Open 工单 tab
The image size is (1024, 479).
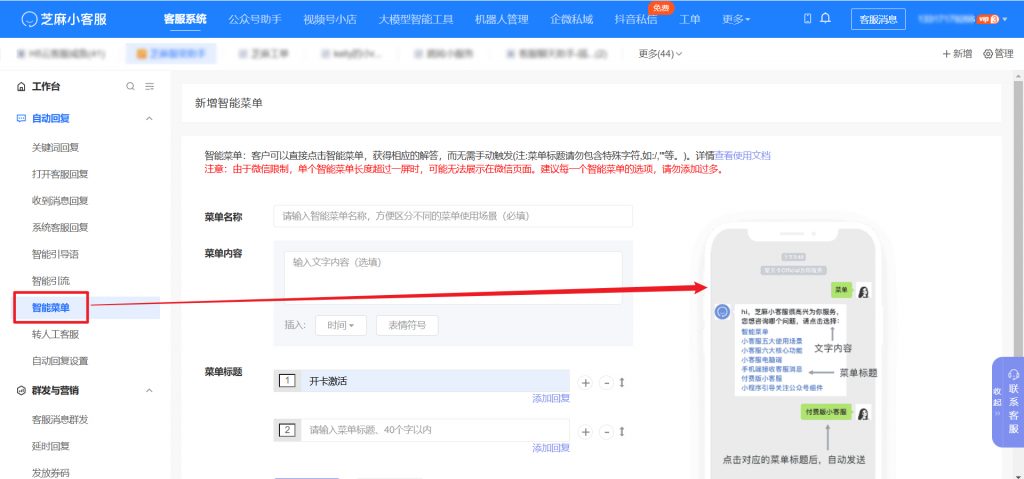[690, 19]
